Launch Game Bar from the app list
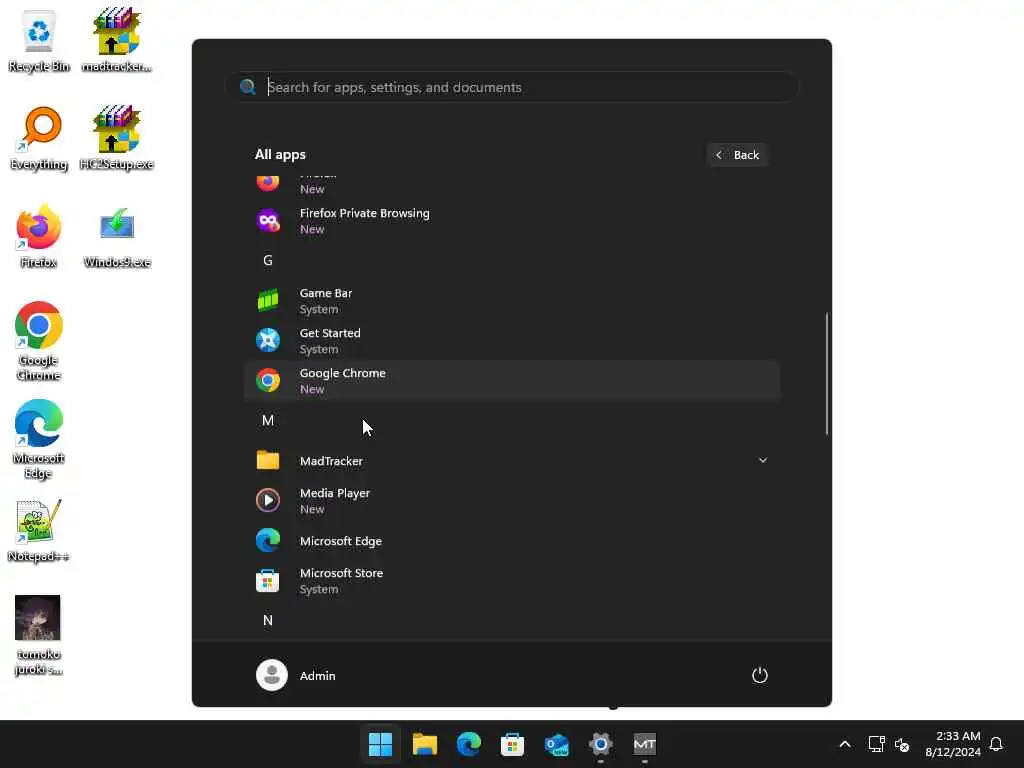 512,301
